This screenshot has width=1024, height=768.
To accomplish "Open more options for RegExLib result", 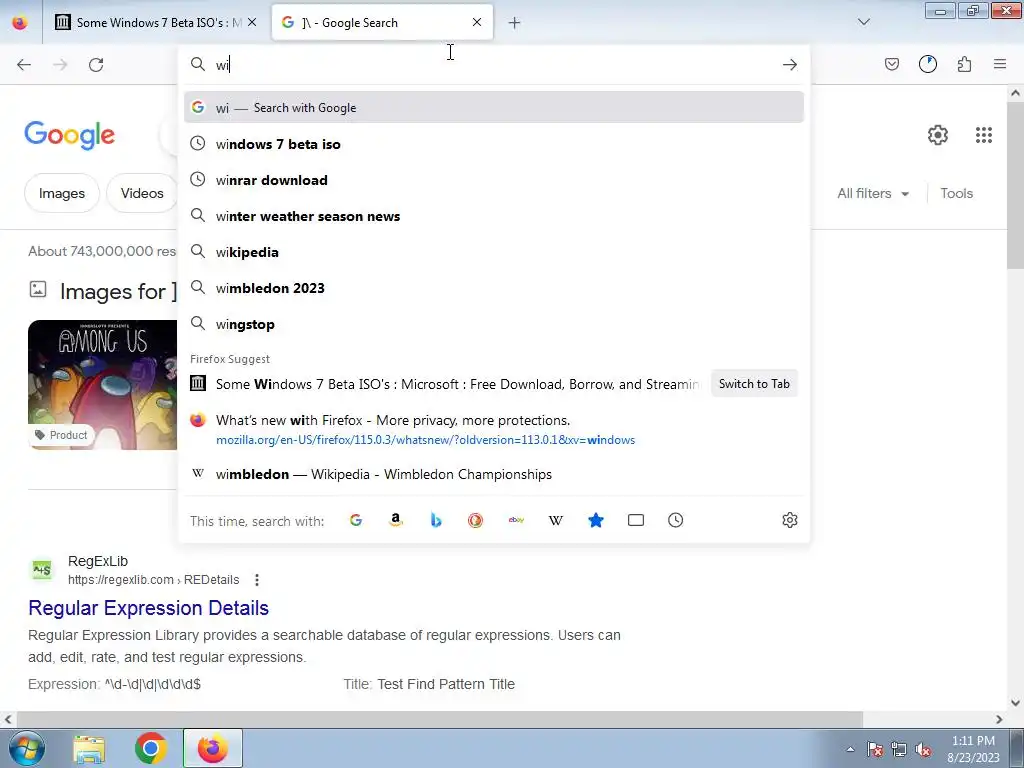I will [x=257, y=580].
